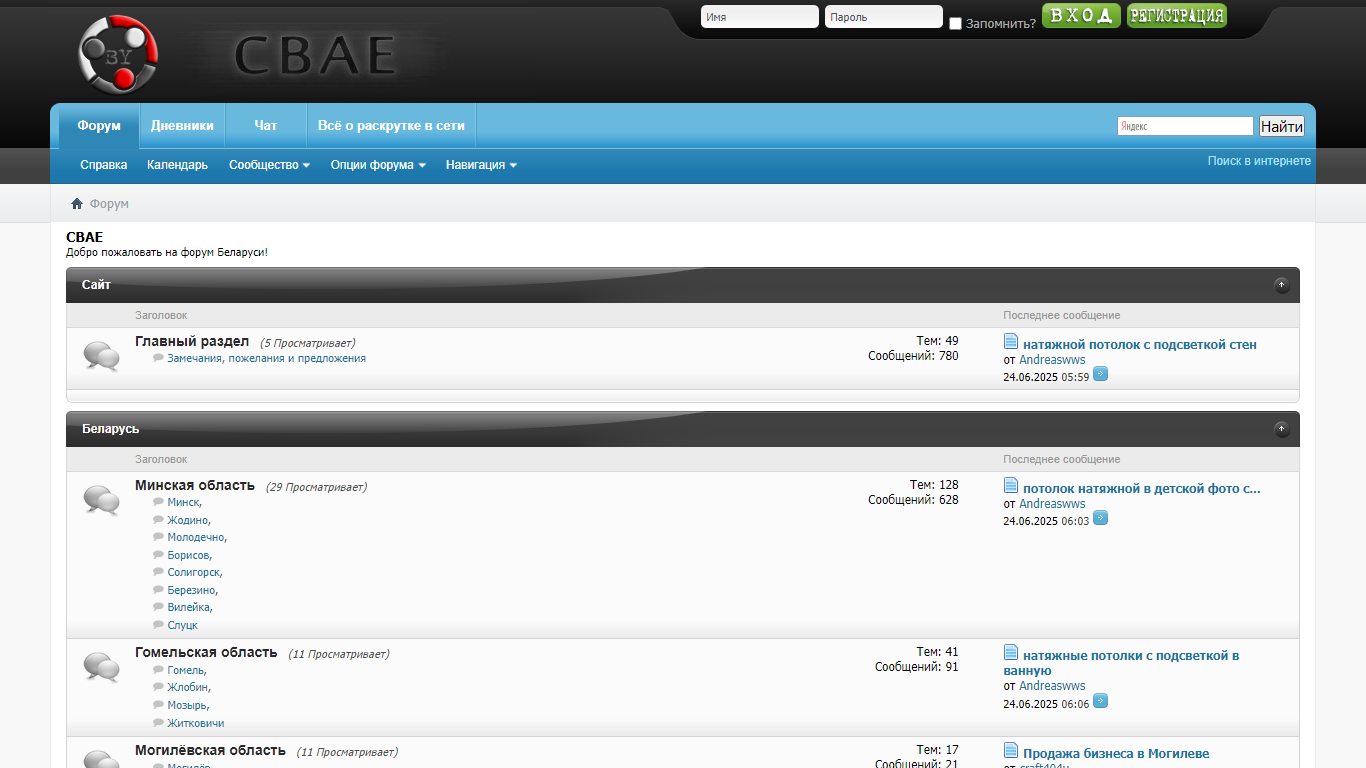Open the Вилейка subforum
The width and height of the screenshot is (1366, 768).
(189, 608)
